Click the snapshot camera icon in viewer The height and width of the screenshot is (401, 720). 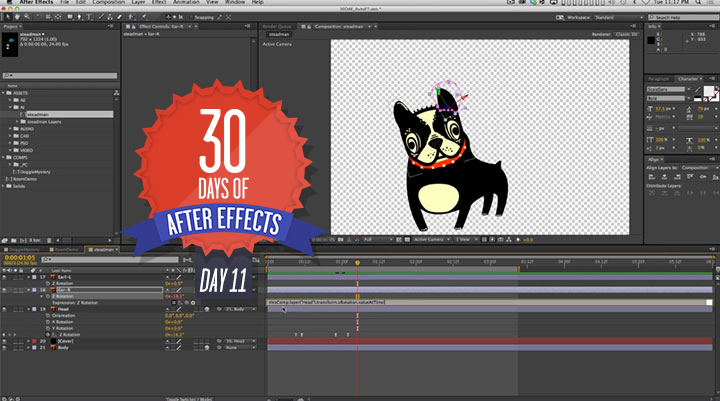[x=341, y=240]
